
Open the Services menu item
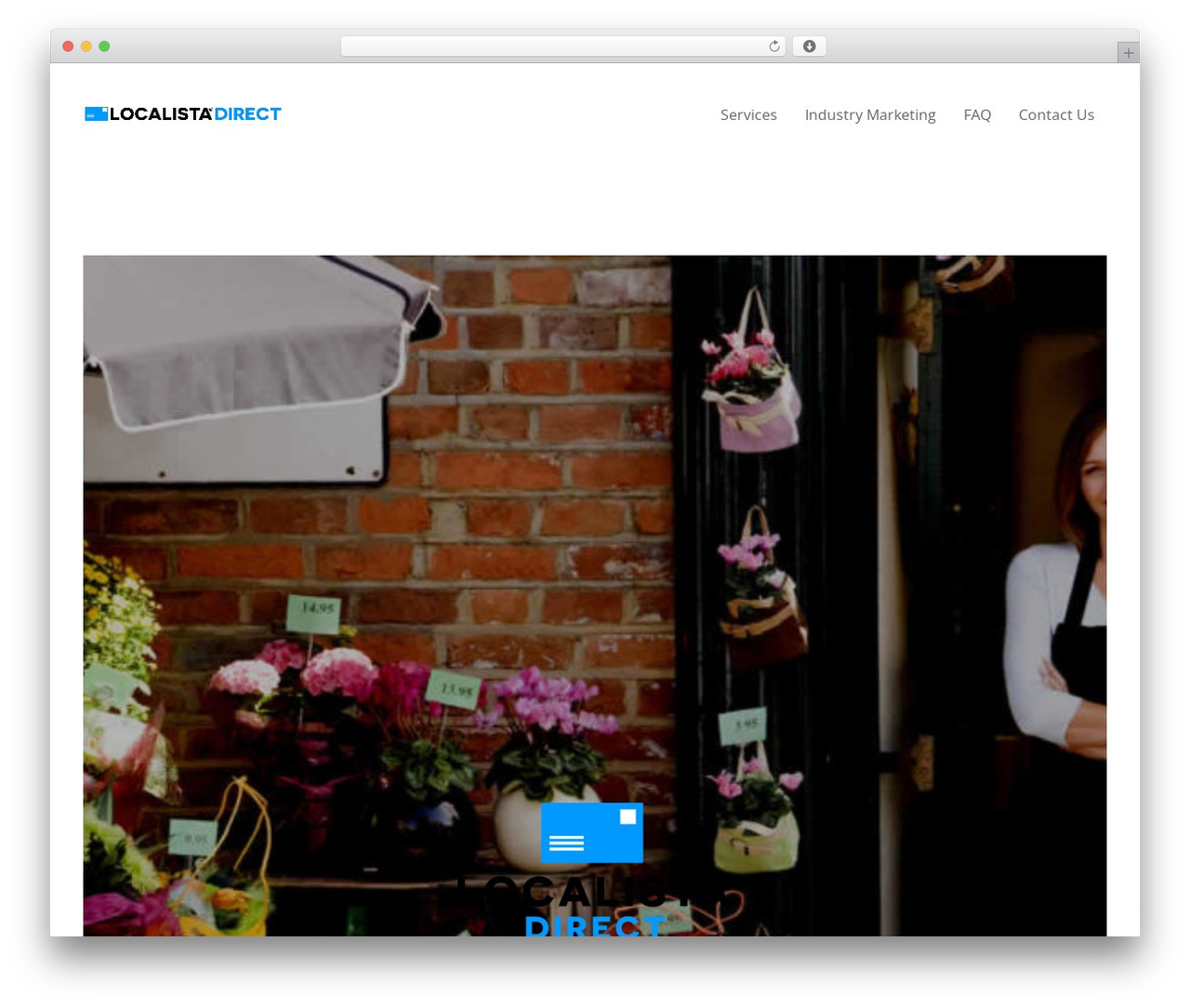point(748,114)
